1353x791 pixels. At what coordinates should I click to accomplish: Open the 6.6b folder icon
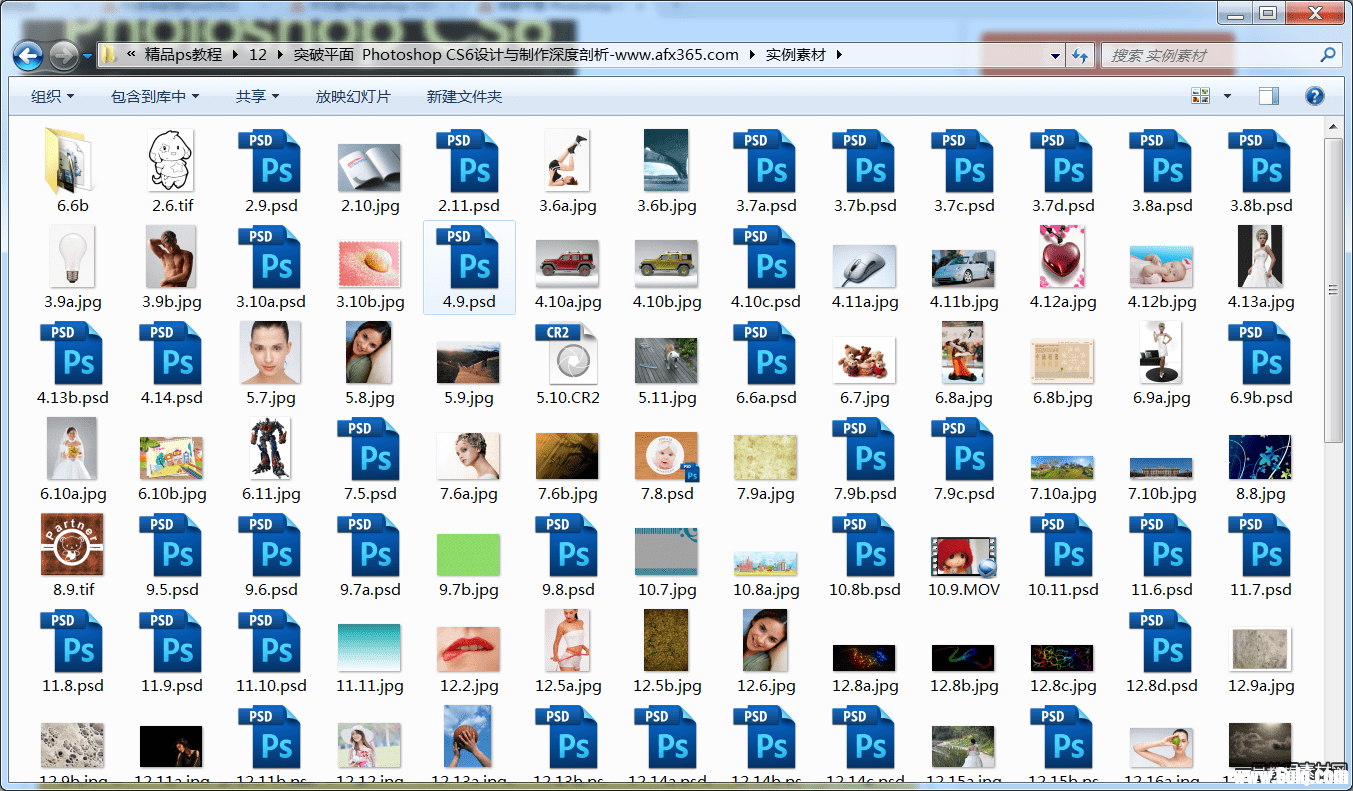[69, 162]
